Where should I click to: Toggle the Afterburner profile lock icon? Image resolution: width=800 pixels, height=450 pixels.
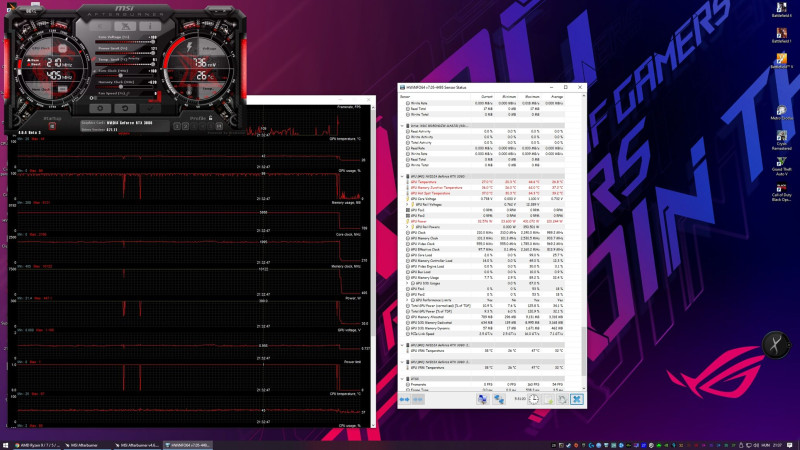pos(211,118)
